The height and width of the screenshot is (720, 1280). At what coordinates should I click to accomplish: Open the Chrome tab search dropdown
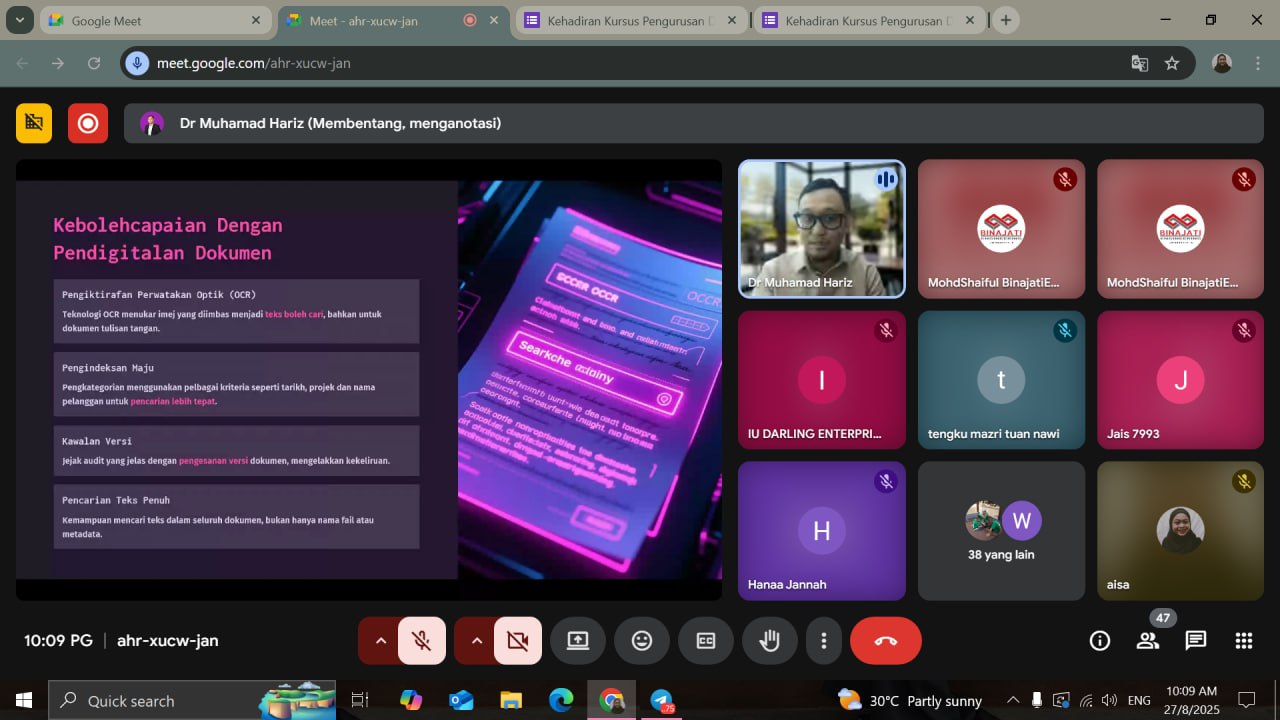[x=19, y=20]
